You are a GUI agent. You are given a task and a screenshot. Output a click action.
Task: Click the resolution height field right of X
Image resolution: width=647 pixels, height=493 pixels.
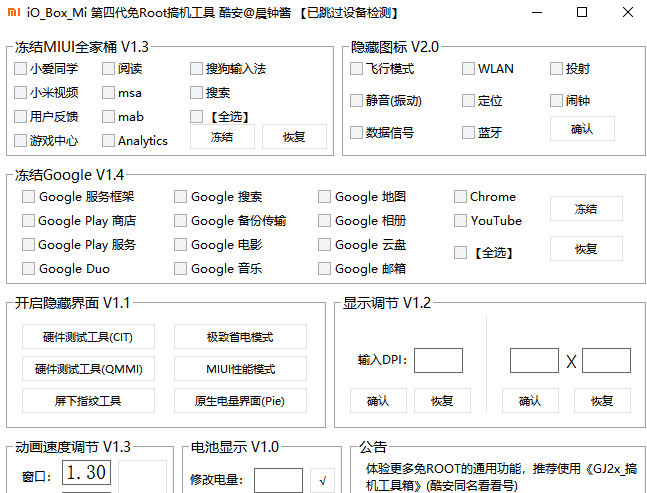click(606, 361)
